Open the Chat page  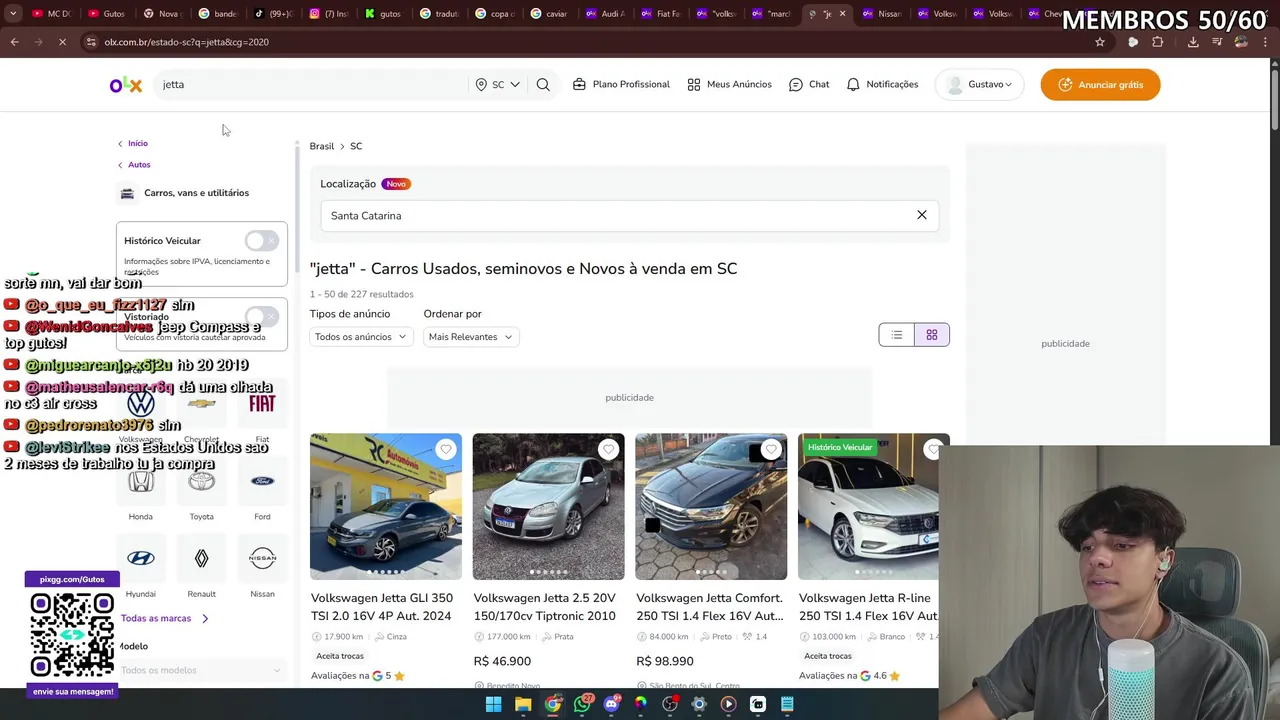pyautogui.click(x=809, y=85)
